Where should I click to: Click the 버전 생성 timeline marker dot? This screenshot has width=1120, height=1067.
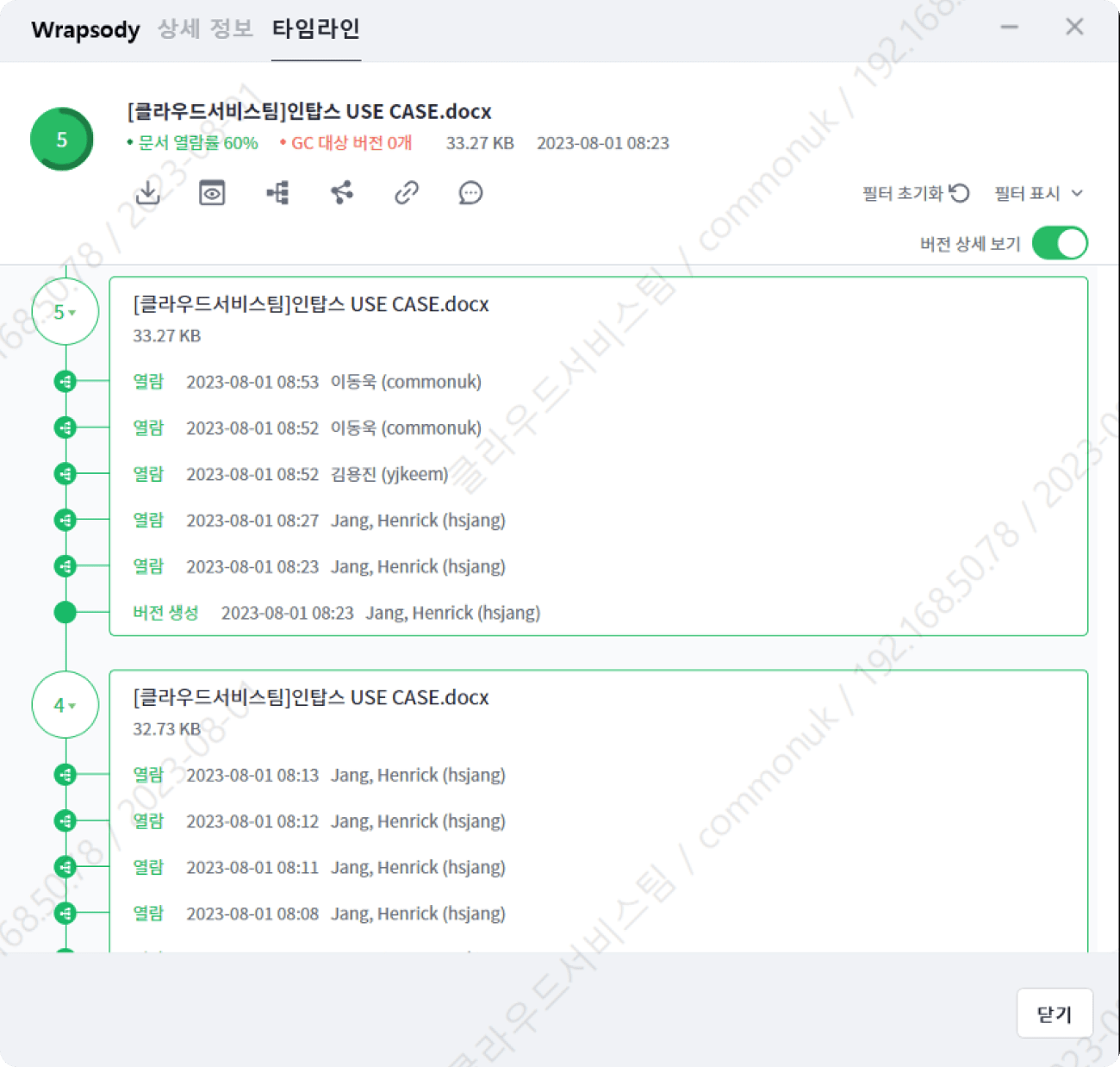pyautogui.click(x=65, y=613)
